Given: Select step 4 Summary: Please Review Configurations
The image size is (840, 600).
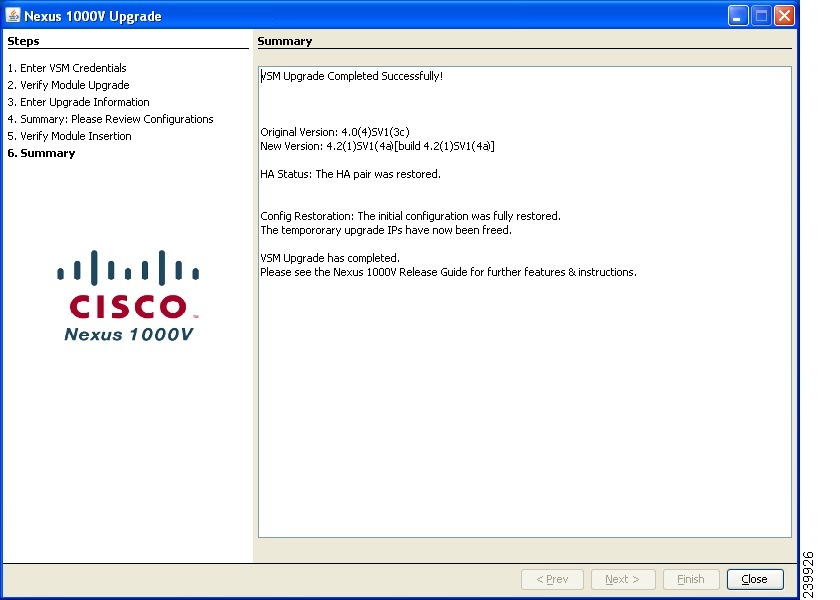Looking at the screenshot, I should coord(110,119).
